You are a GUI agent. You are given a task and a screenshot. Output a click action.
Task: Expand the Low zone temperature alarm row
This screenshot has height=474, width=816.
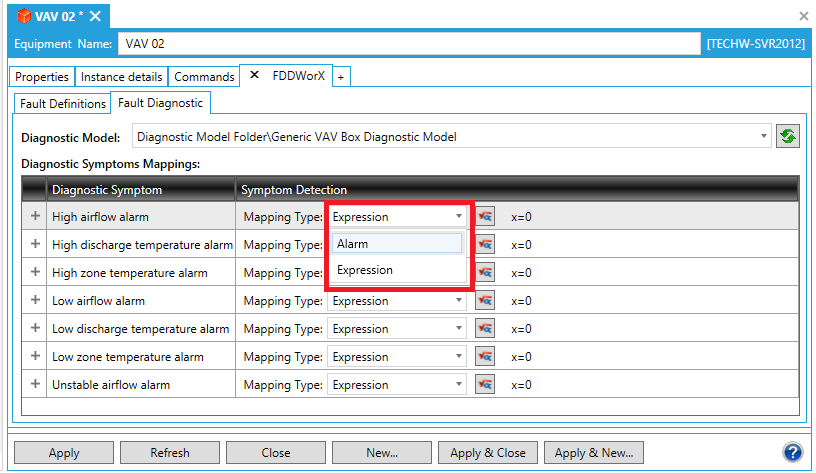35,357
